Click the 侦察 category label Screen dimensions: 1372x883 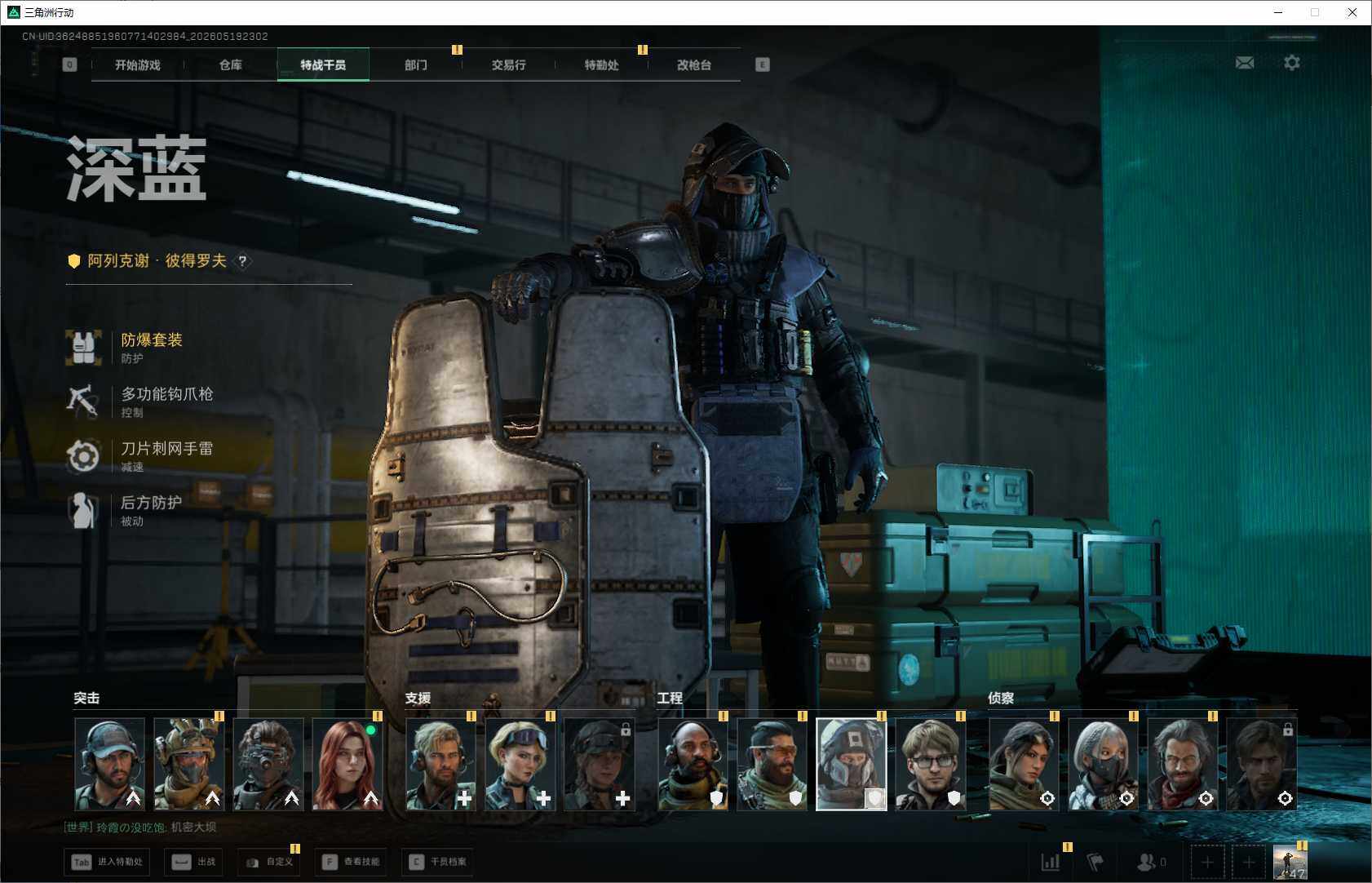click(x=1001, y=699)
